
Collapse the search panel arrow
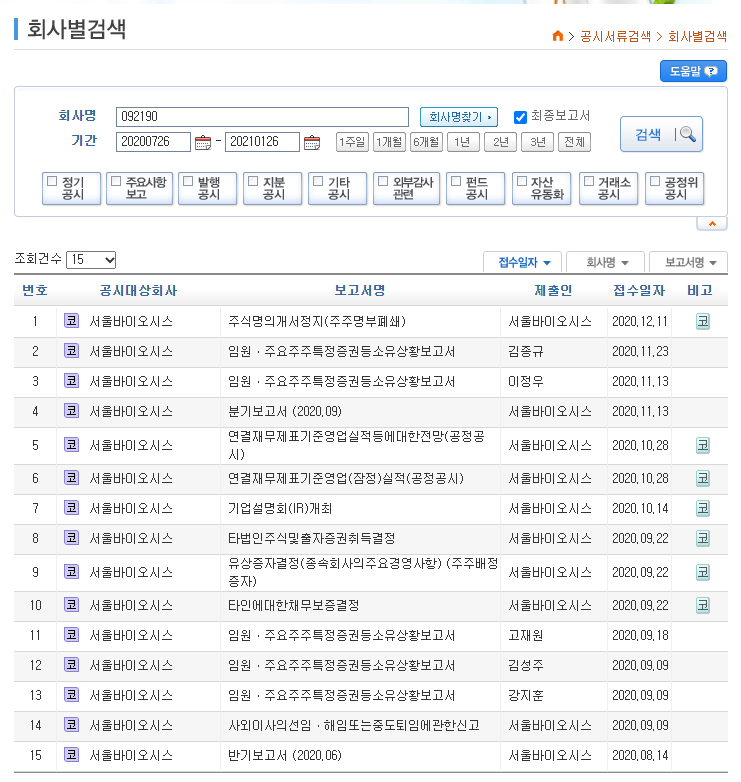712,224
